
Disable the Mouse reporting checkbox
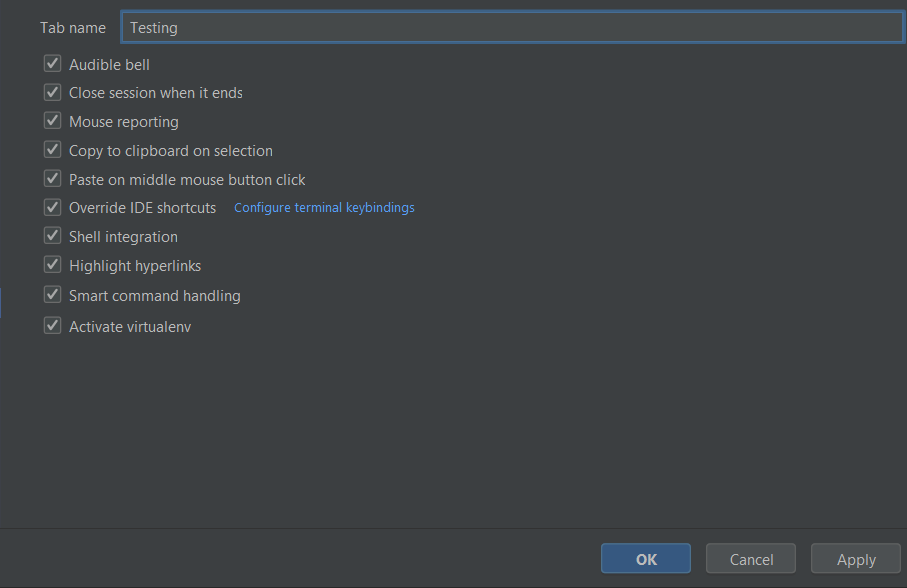(53, 121)
